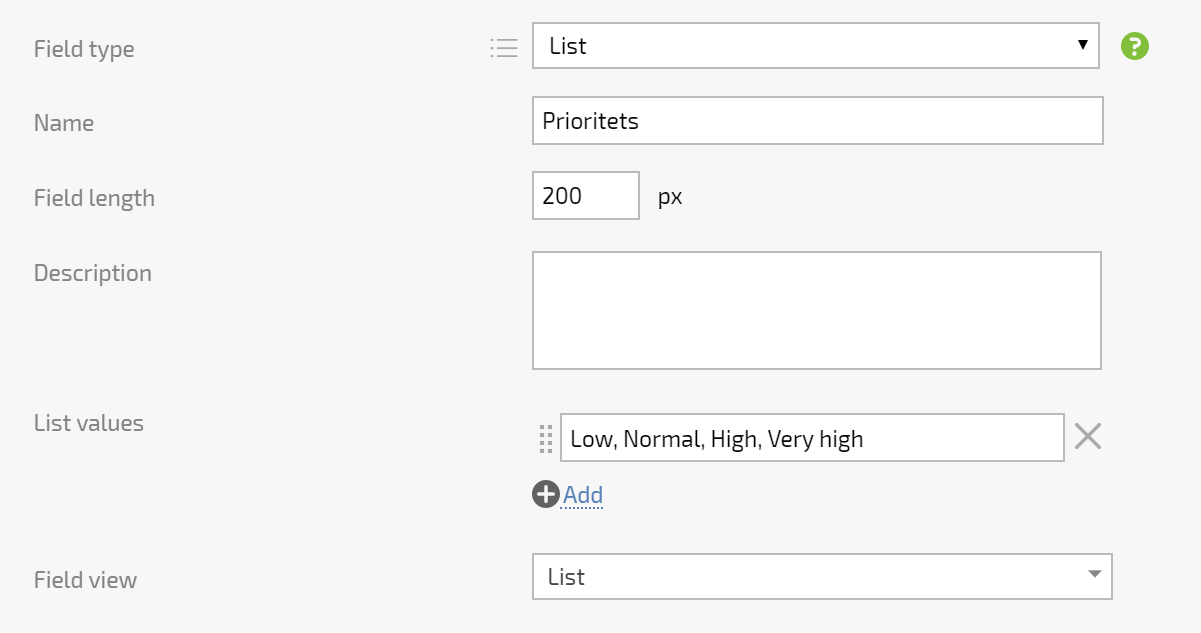Click the list icon beside Field type
The height and width of the screenshot is (633, 1201).
[x=504, y=47]
